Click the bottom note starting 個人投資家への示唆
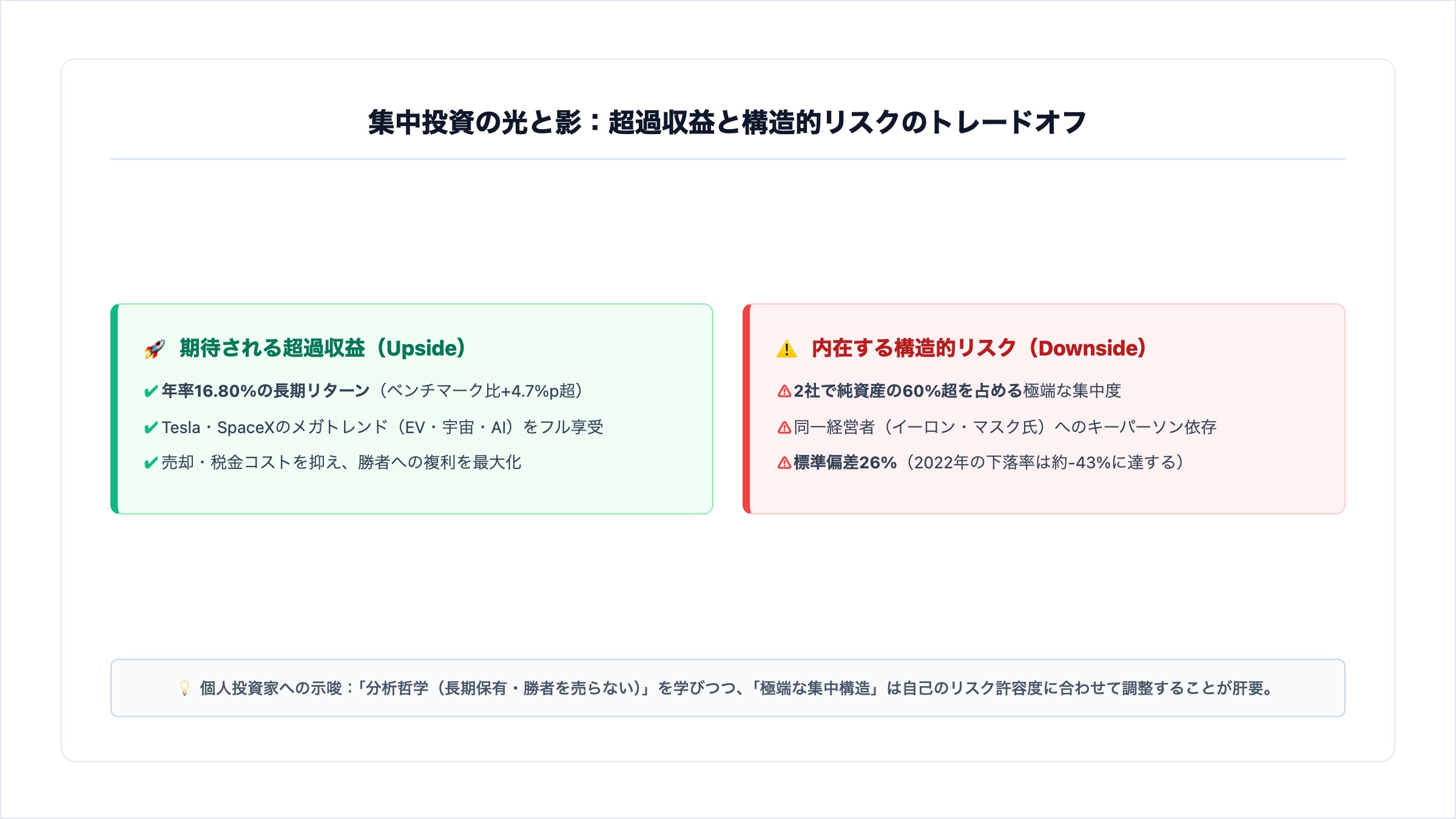Screen dimensions: 1456x819 (728, 688)
